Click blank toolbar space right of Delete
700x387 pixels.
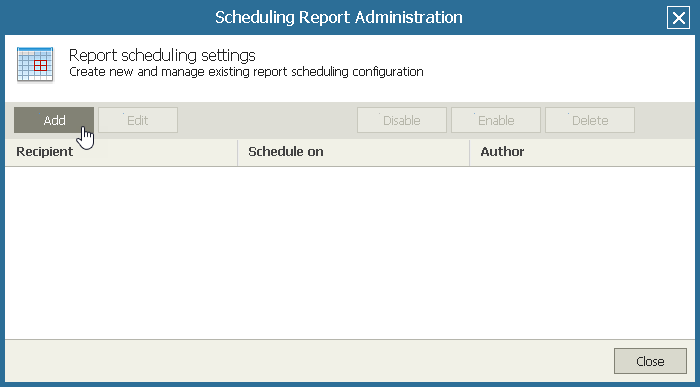(x=665, y=120)
